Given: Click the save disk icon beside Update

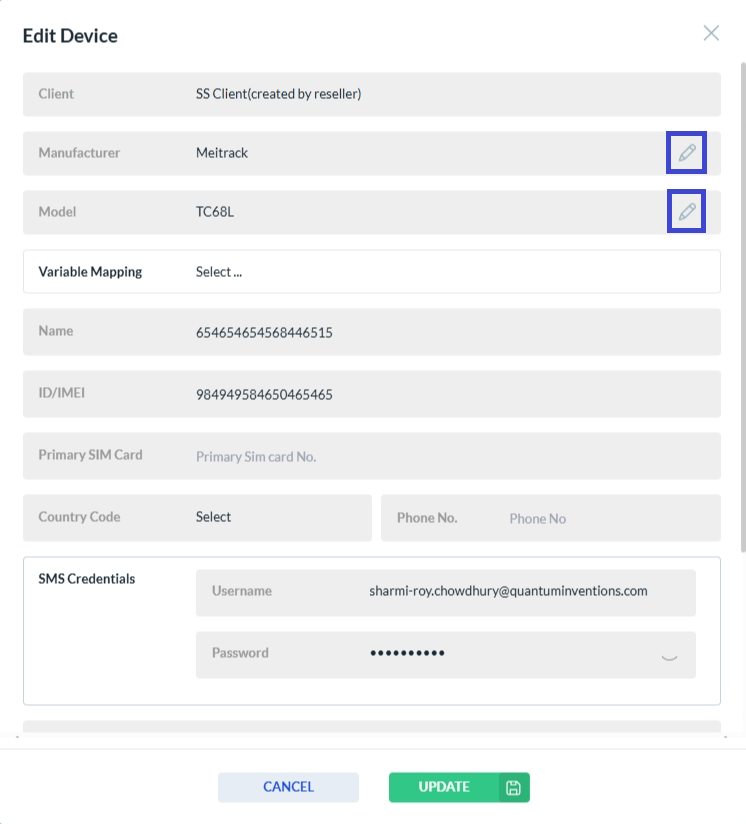Looking at the screenshot, I should pos(514,788).
